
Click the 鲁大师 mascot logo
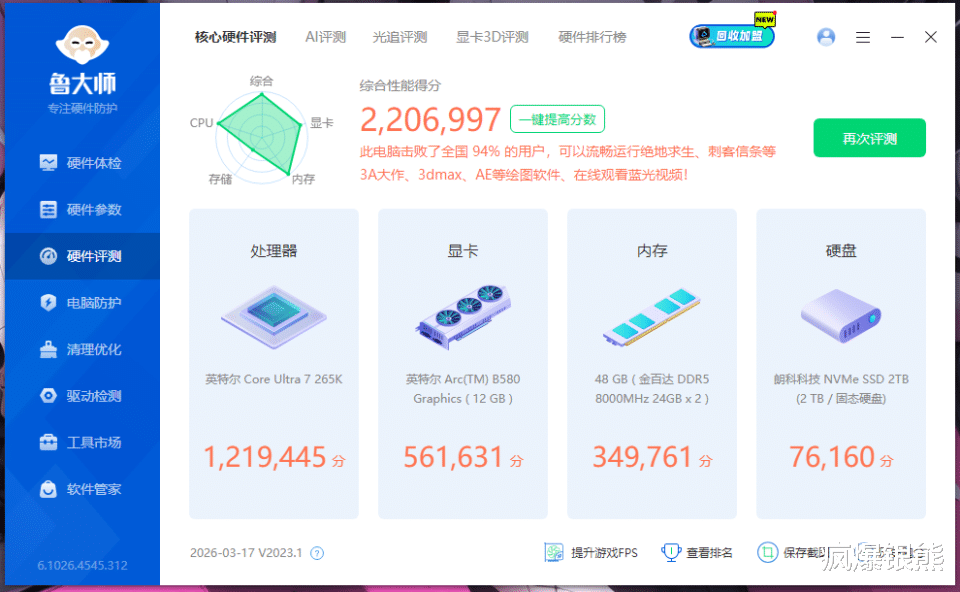coord(82,45)
